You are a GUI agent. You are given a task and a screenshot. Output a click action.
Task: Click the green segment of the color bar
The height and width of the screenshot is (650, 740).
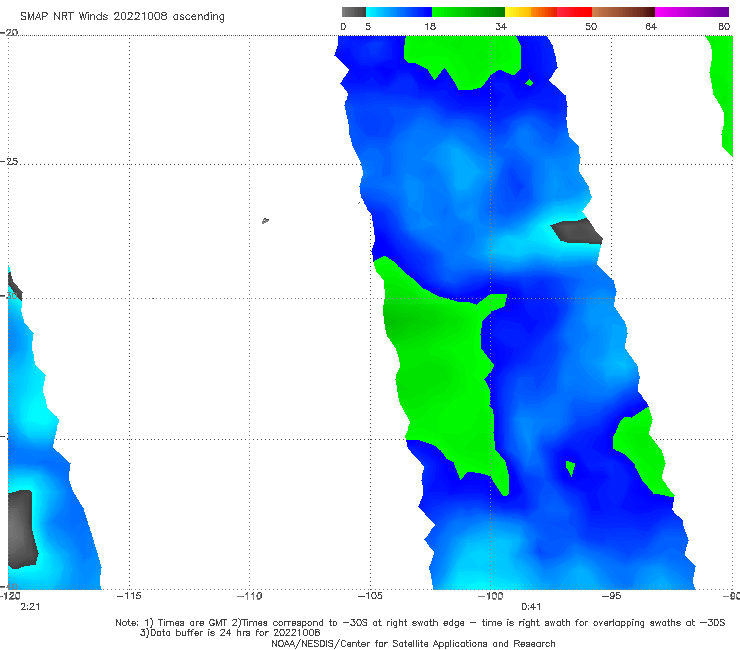(468, 12)
